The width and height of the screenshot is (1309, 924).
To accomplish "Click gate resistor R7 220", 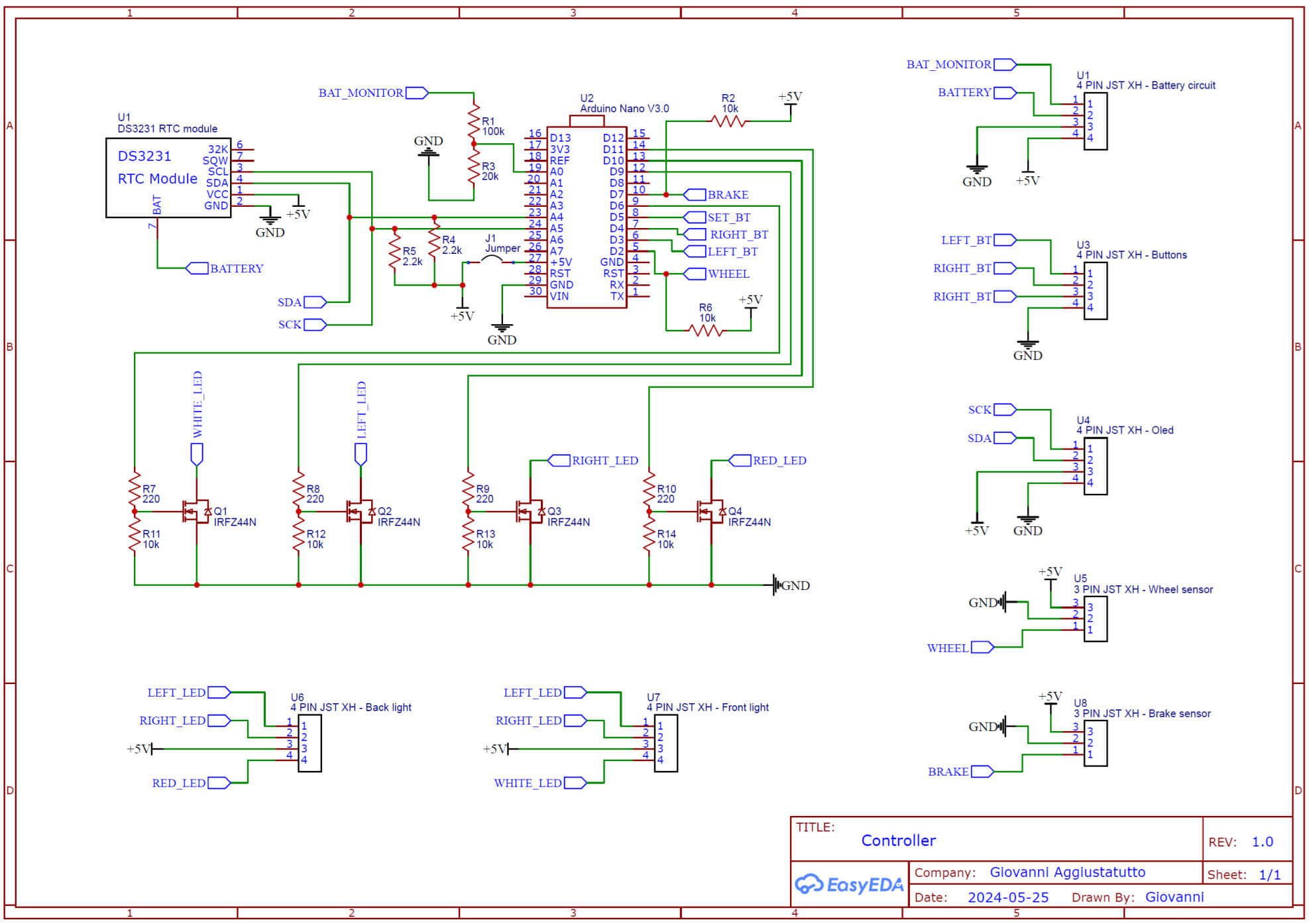I will click(x=135, y=489).
